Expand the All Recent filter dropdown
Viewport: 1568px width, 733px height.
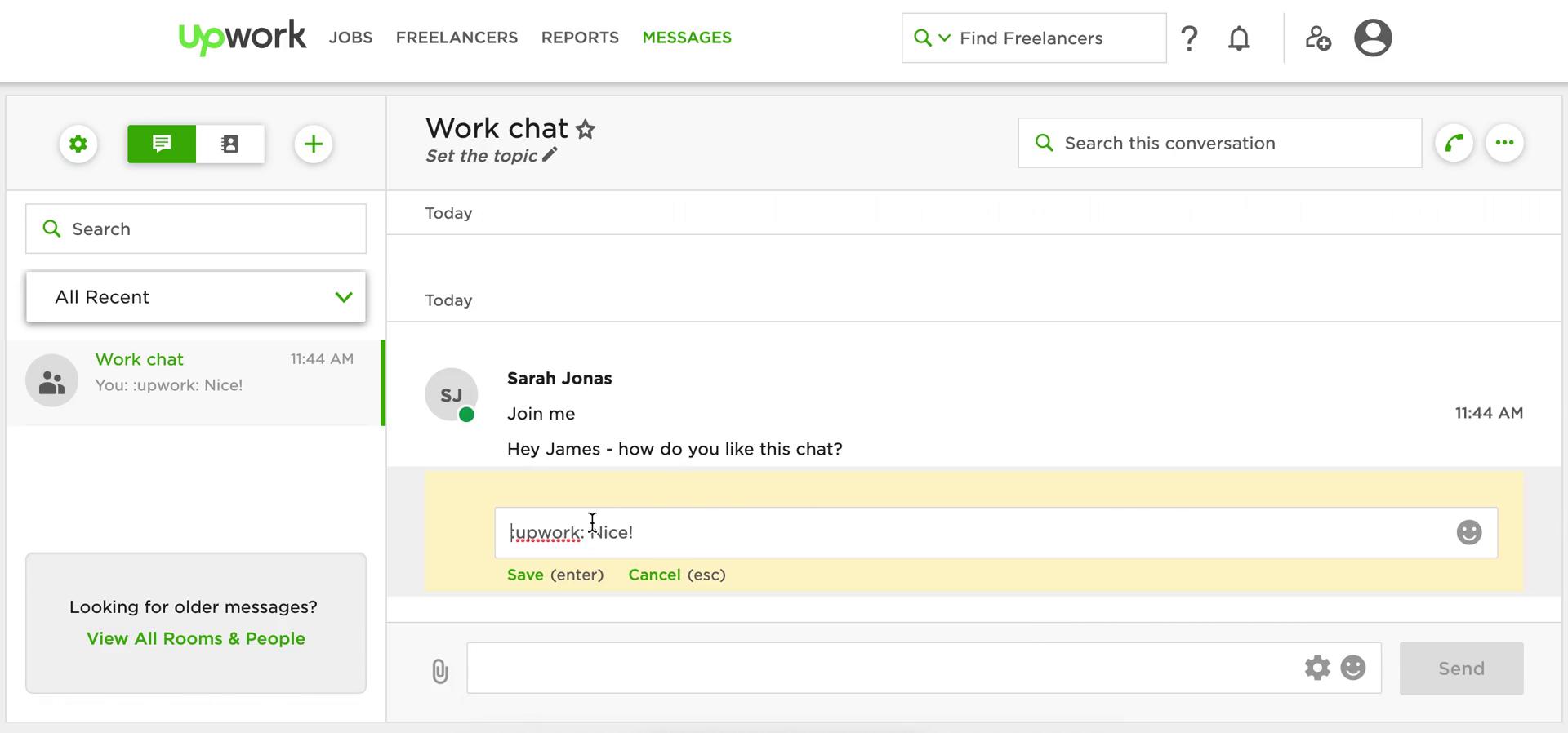(196, 297)
